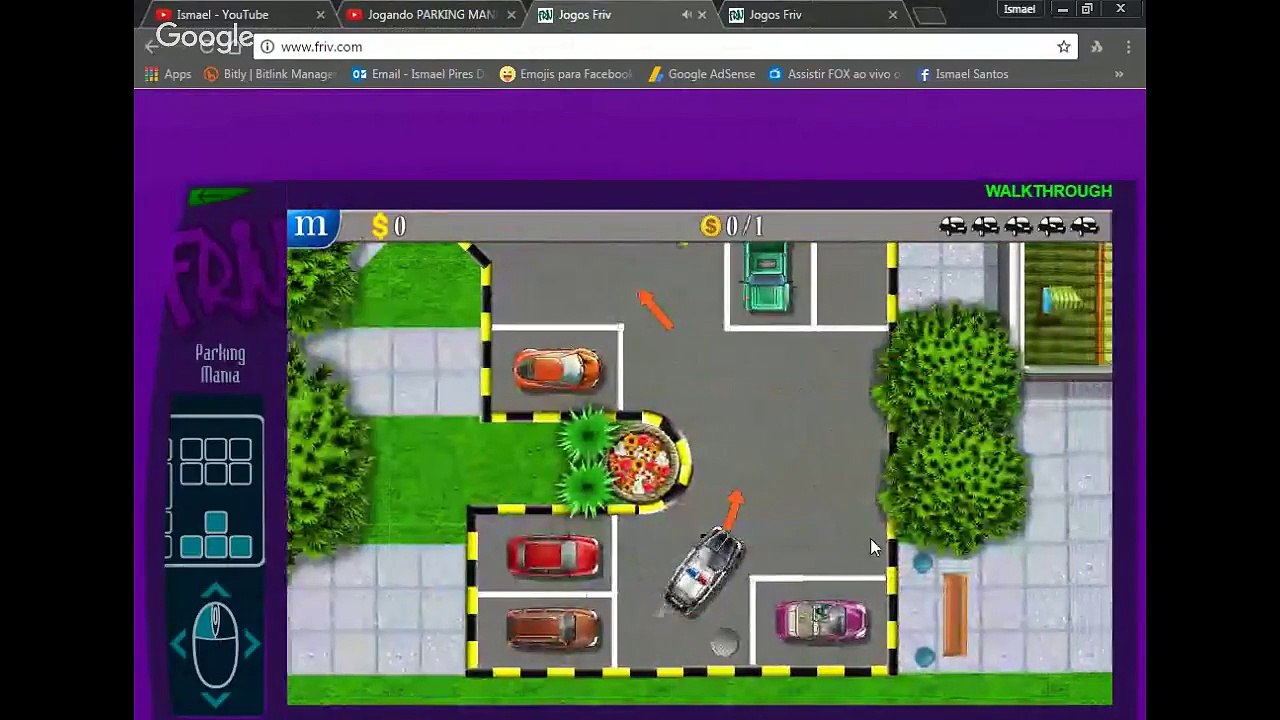Click the Ismael profile button

(1019, 9)
